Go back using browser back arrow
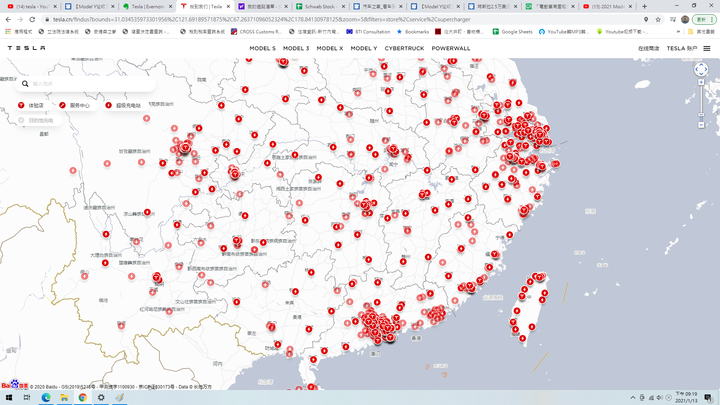 8,19
